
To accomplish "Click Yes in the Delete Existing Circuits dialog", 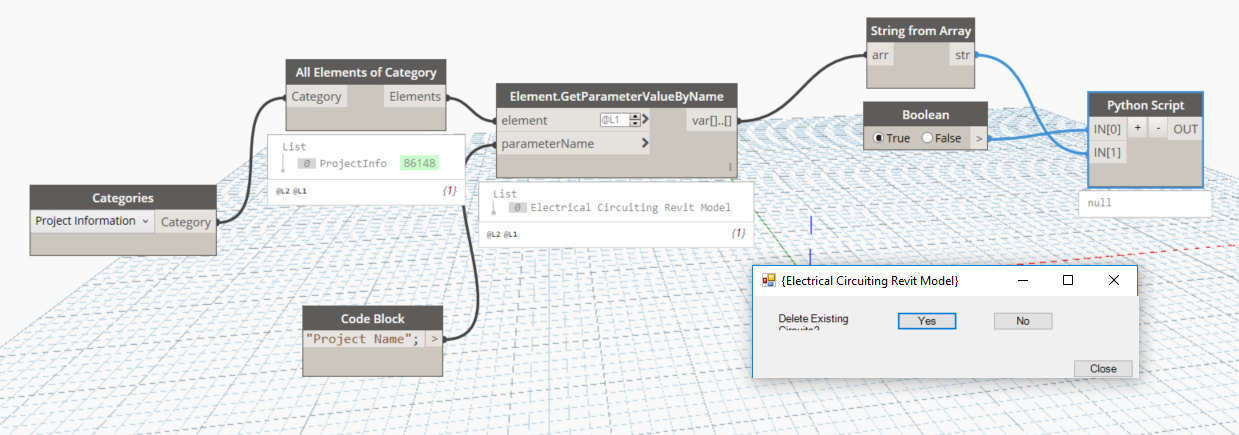I will point(926,321).
